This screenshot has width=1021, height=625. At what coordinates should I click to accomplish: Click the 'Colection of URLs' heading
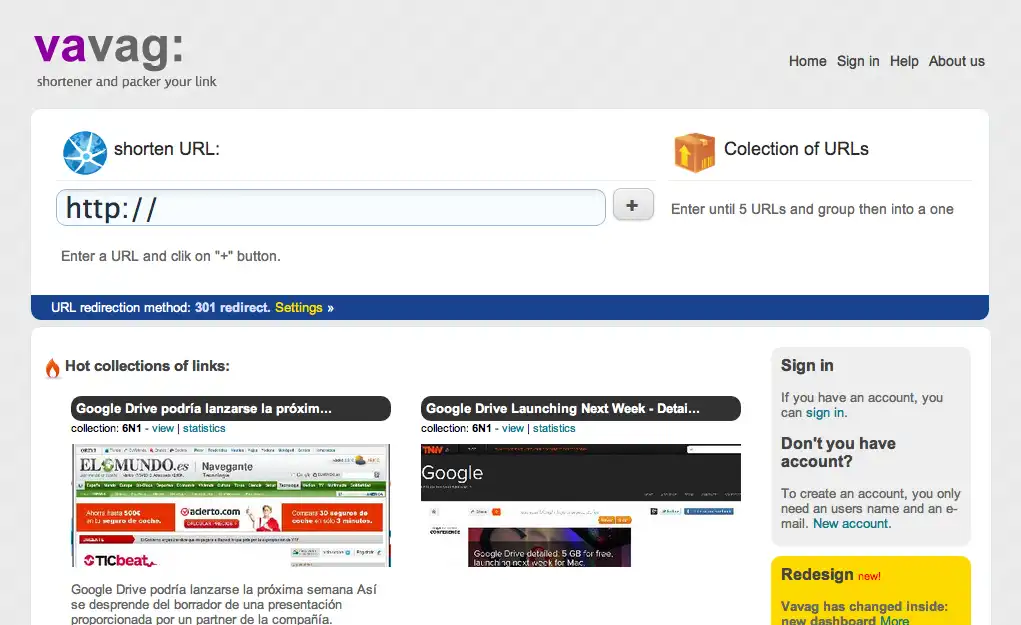[796, 149]
